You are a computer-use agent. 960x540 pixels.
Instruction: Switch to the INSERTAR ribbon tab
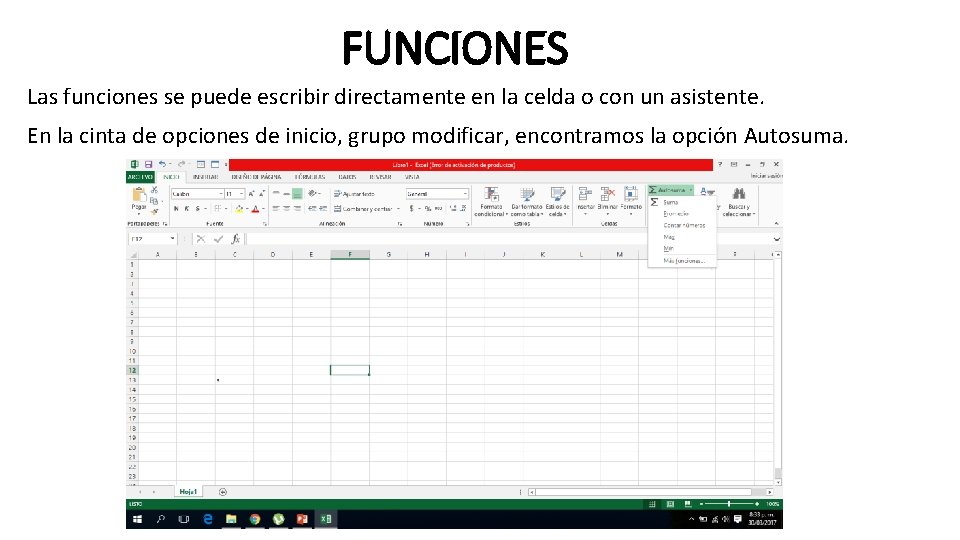tap(206, 177)
